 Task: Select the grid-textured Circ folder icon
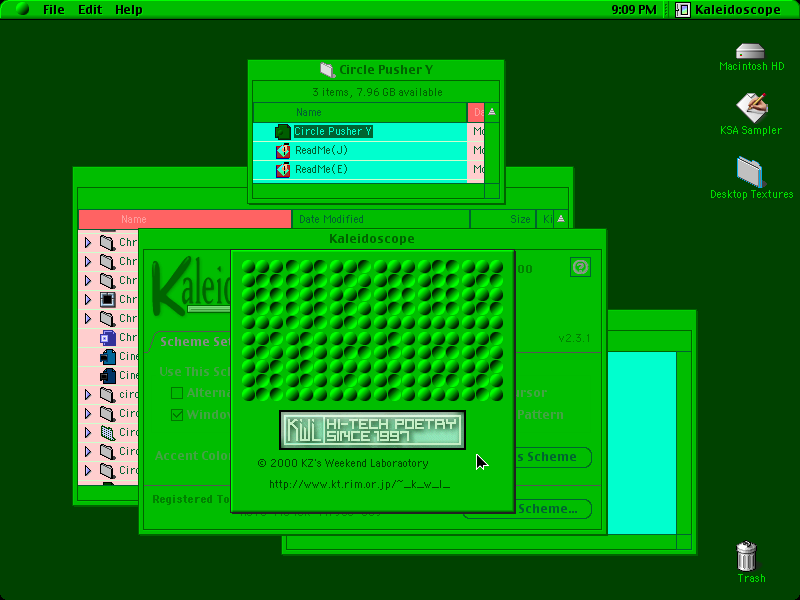(x=107, y=433)
